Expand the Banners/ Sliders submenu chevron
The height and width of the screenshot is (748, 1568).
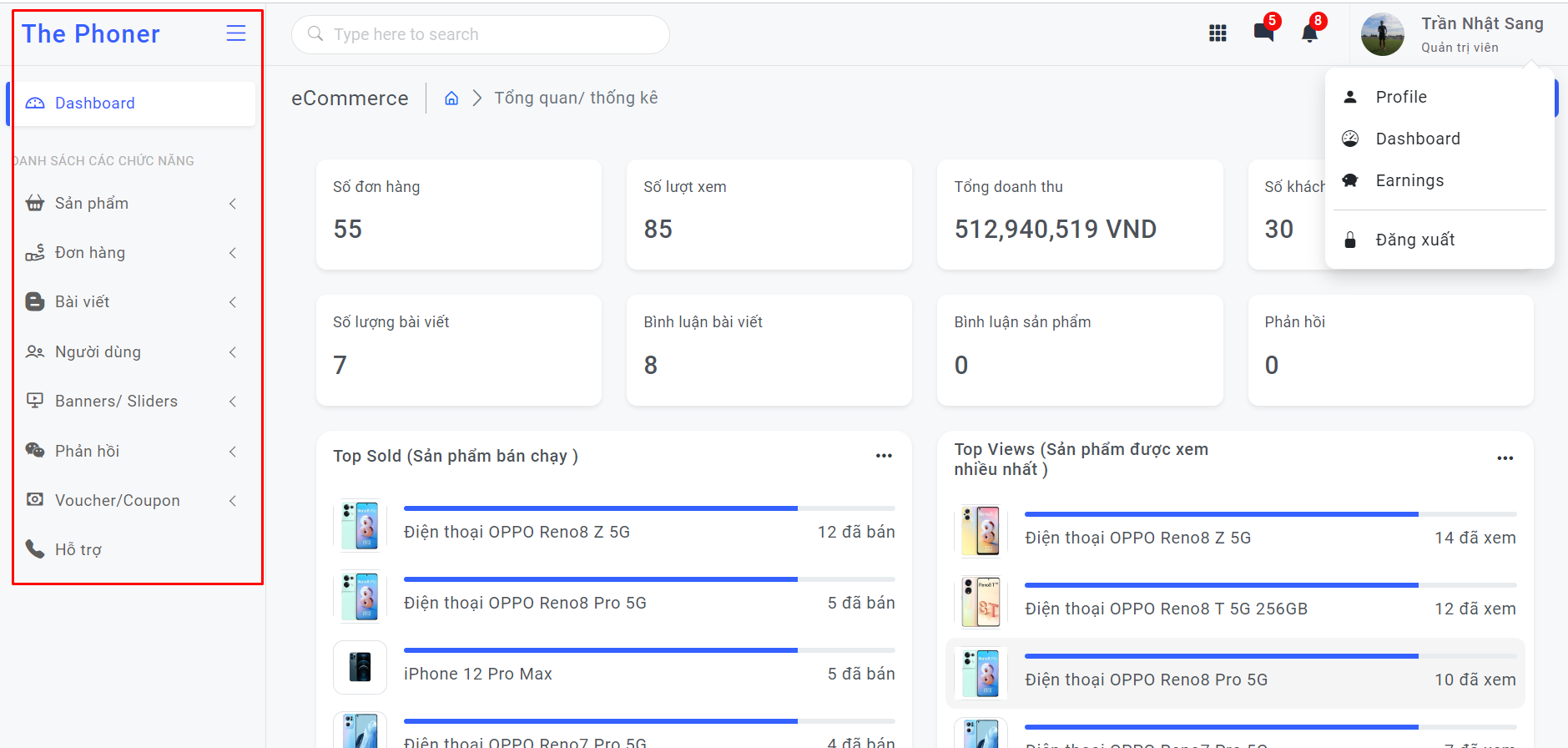pos(233,402)
